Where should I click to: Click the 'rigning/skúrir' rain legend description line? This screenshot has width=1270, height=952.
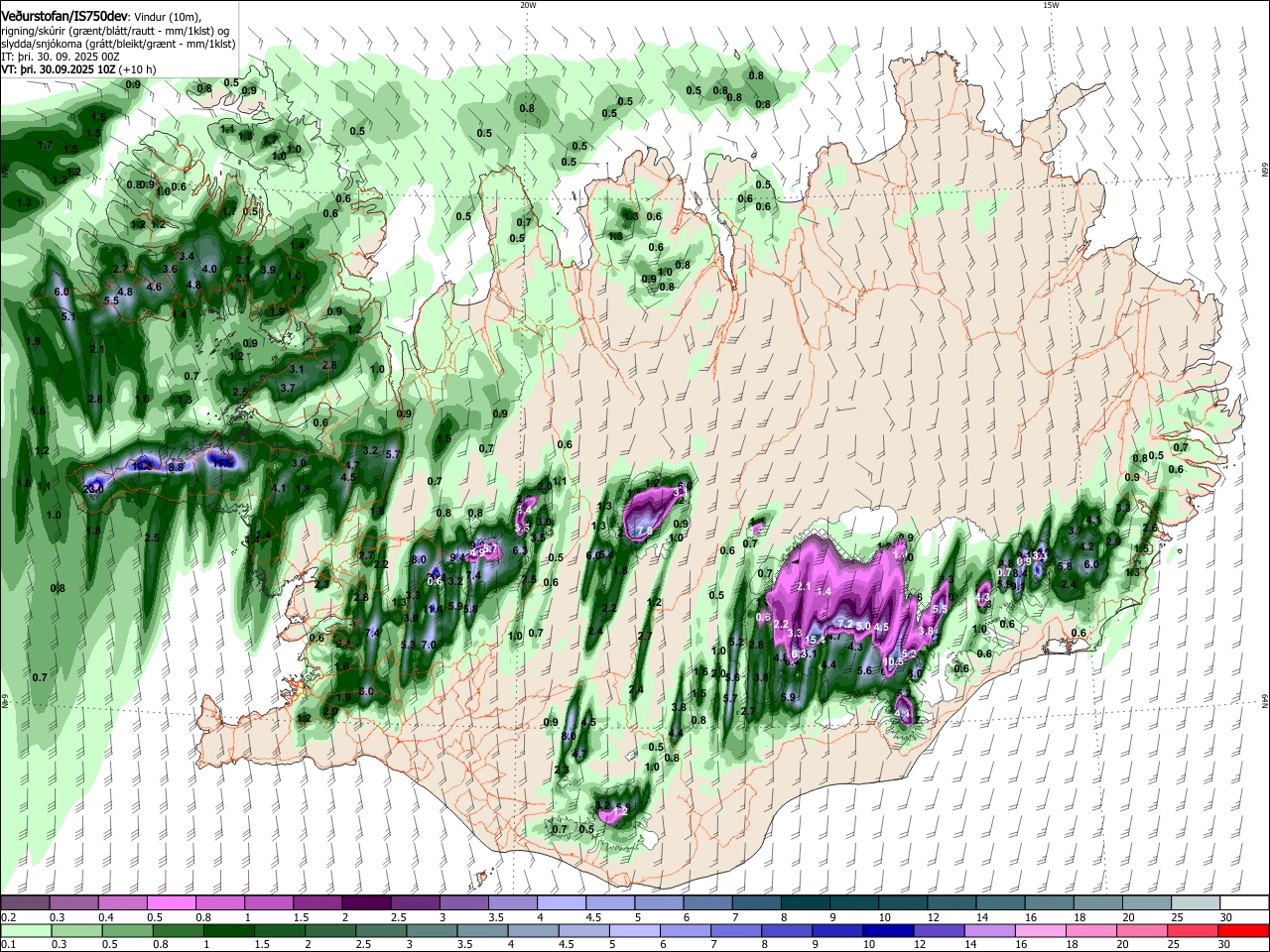pyautogui.click(x=117, y=30)
